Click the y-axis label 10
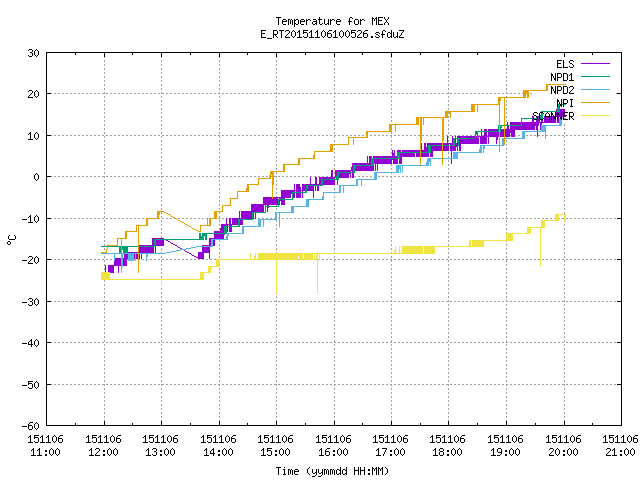 pyautogui.click(x=33, y=136)
